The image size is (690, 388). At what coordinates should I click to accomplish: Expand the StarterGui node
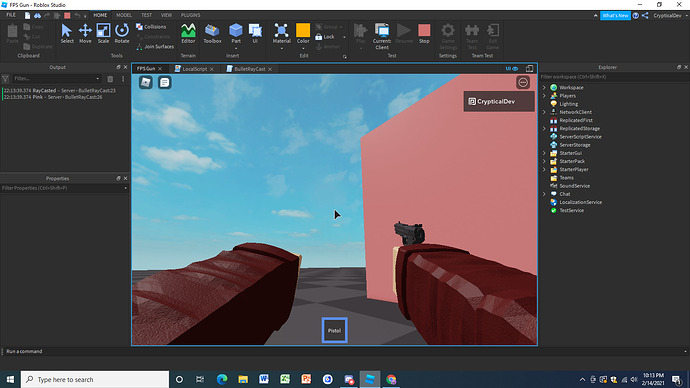click(x=544, y=153)
